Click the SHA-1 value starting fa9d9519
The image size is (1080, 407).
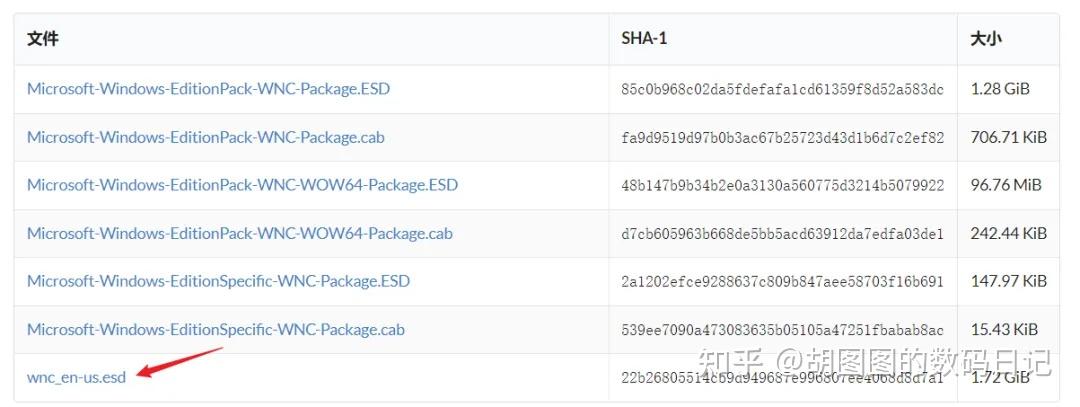tap(781, 138)
